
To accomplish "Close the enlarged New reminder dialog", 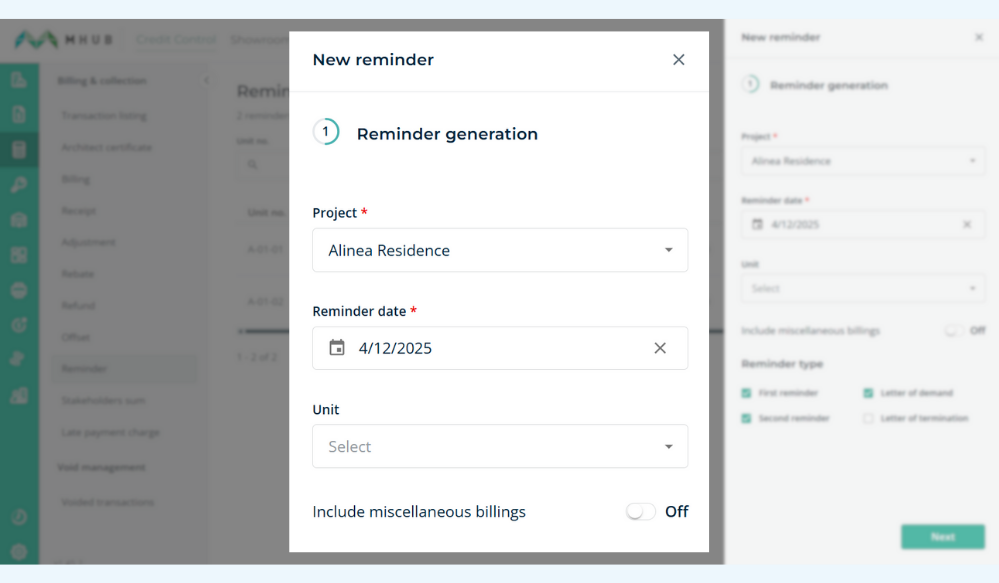I will coord(679,60).
